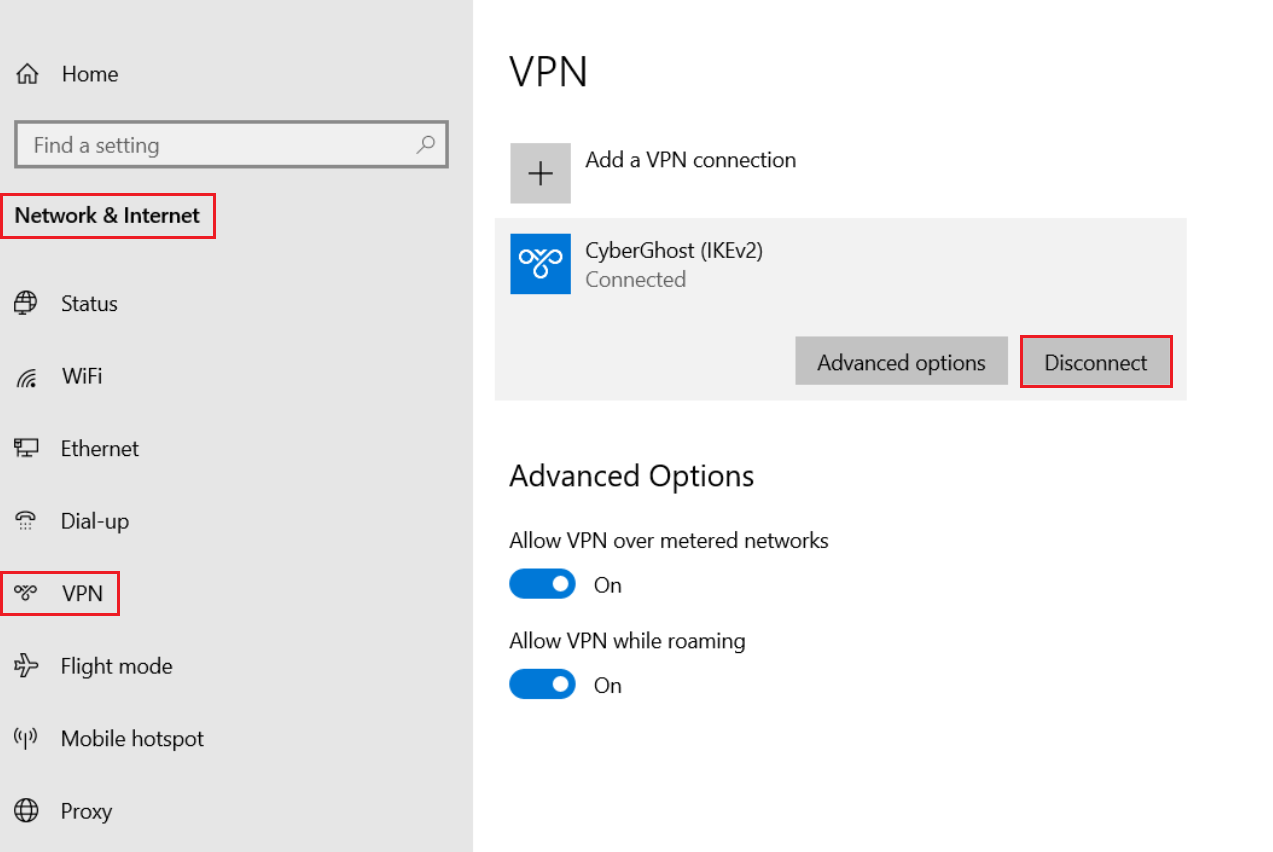Click the Ethernet monitor icon
Image resolution: width=1273 pixels, height=852 pixels.
pyautogui.click(x=26, y=448)
